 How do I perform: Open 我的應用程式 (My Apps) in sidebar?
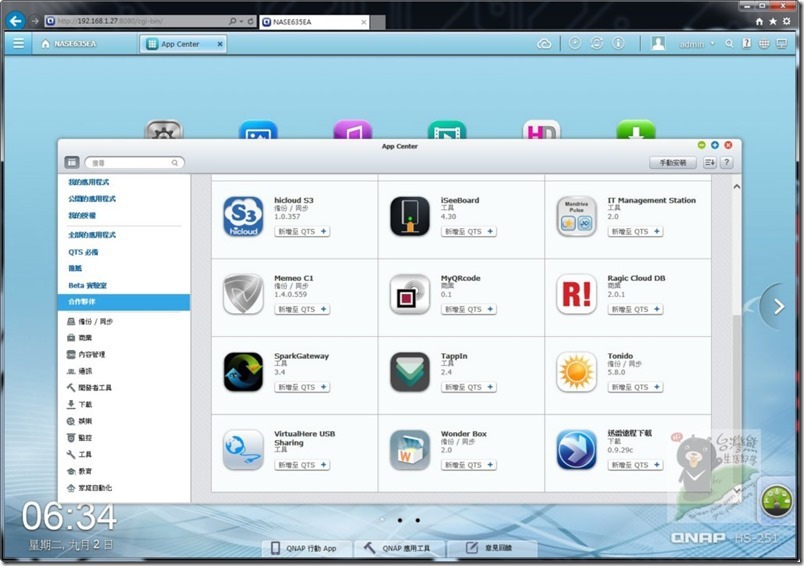click(x=89, y=182)
